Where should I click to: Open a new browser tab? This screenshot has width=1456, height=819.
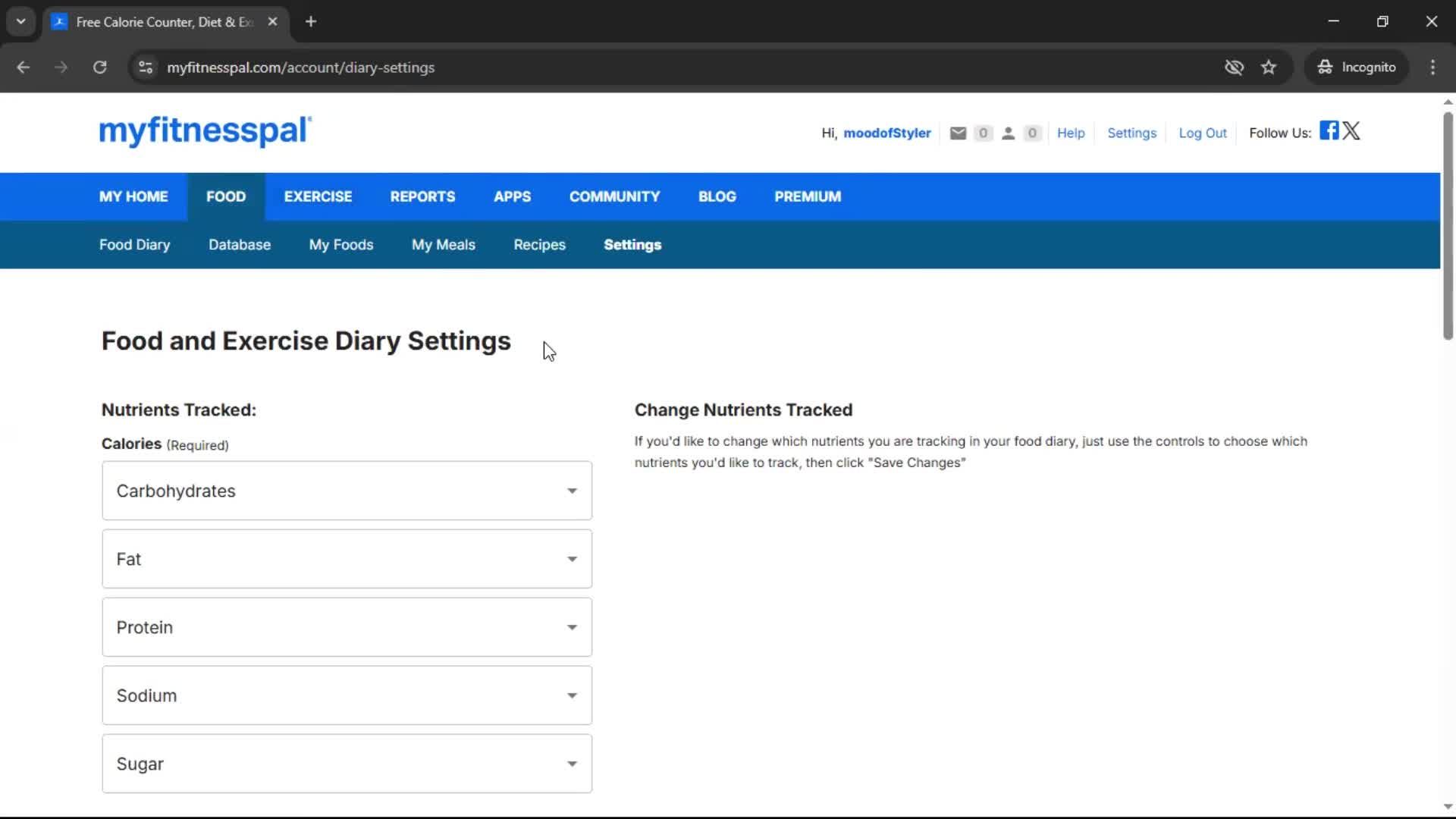[x=311, y=22]
